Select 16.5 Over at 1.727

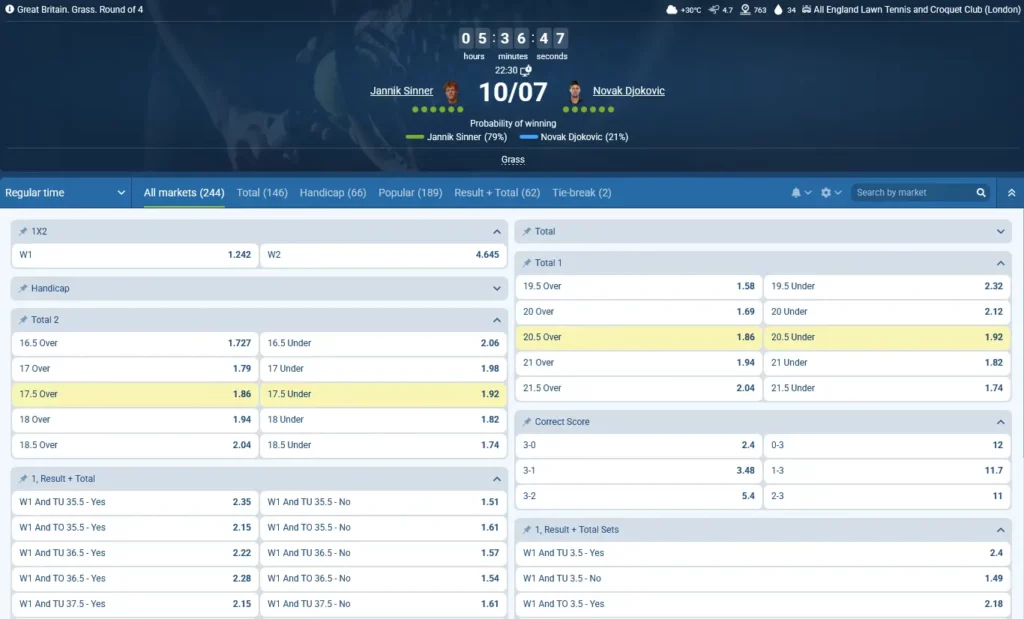pos(135,343)
